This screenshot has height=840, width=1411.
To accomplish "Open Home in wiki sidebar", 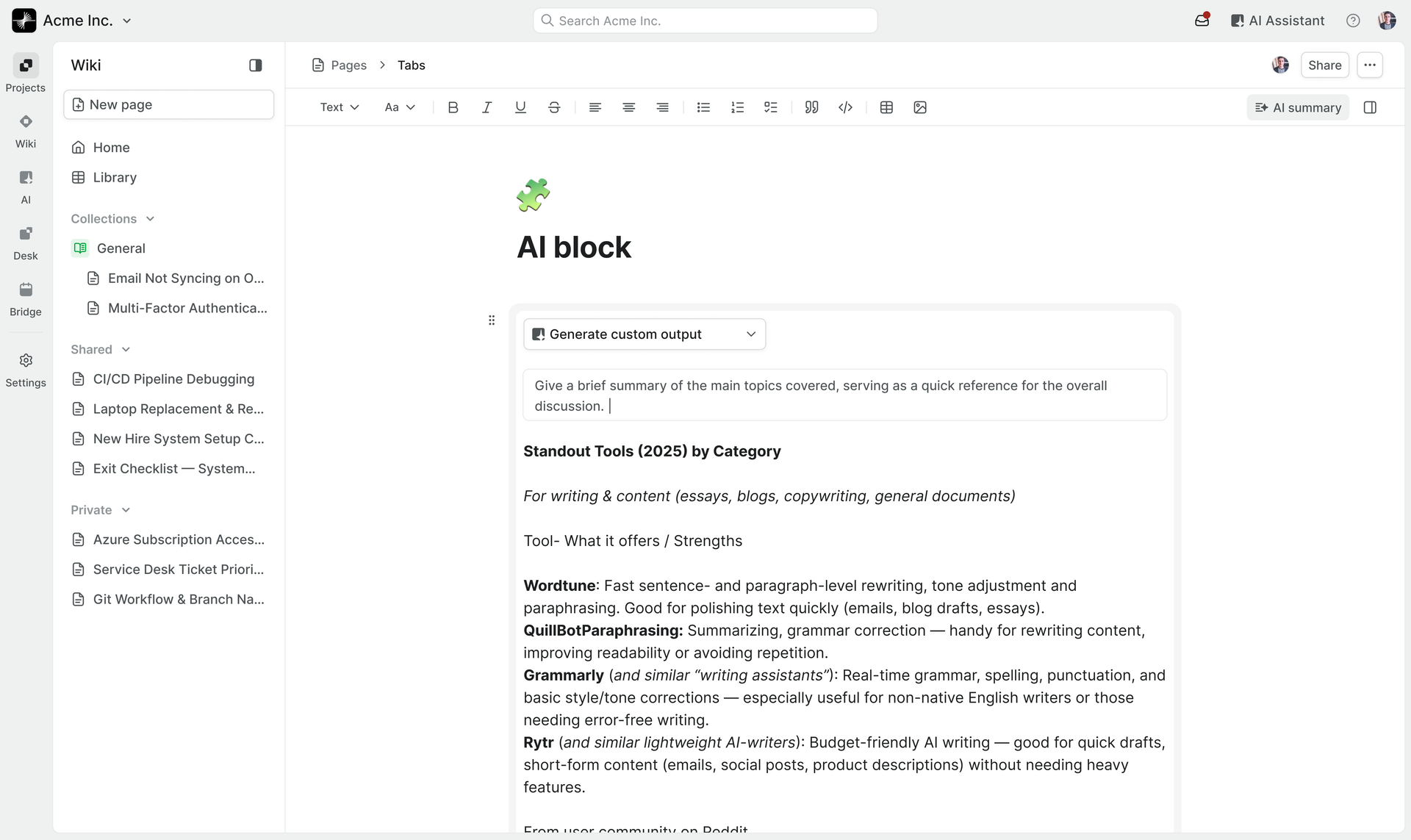I will tap(169, 148).
